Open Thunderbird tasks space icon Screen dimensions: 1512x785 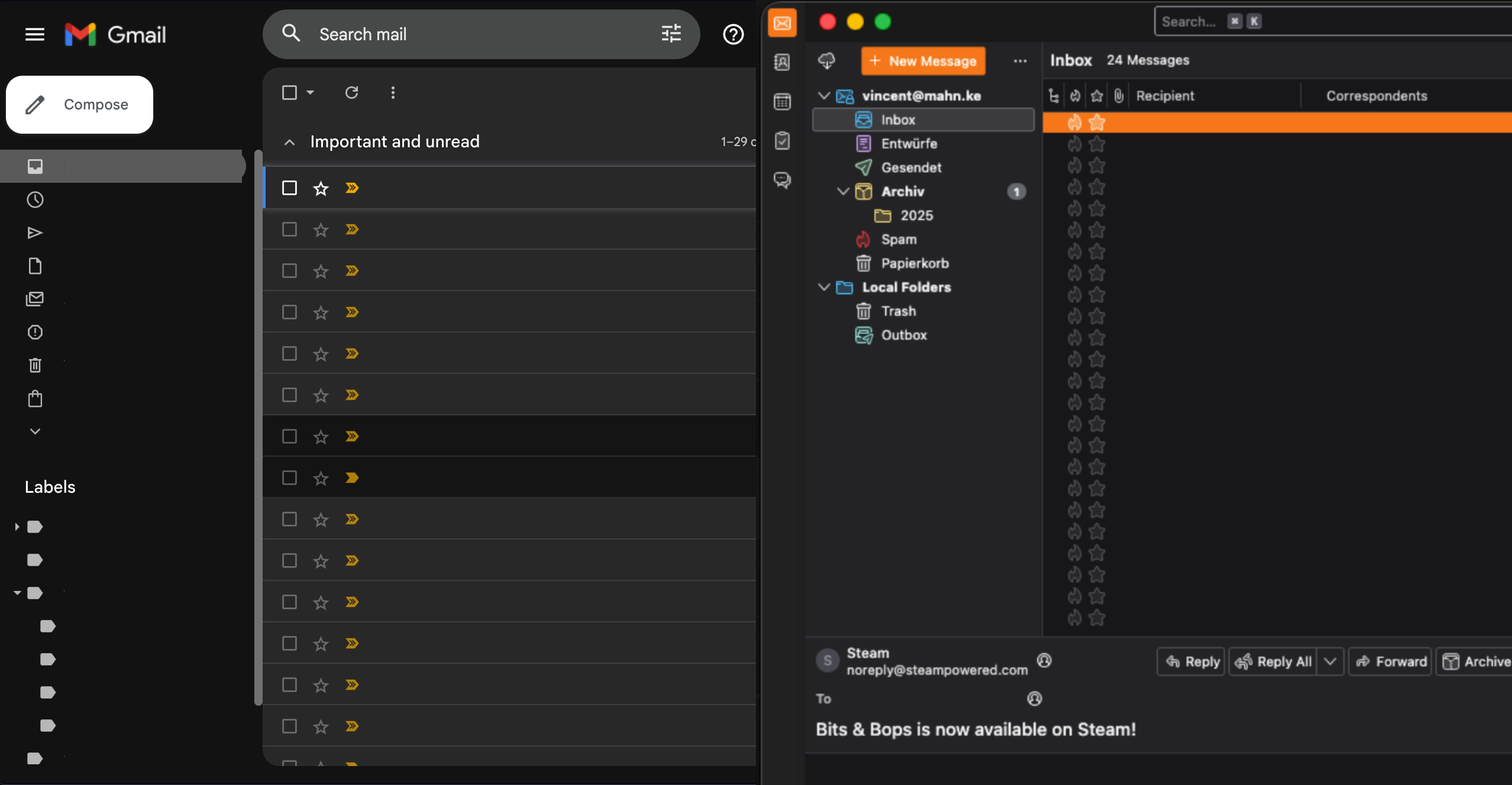coord(782,141)
